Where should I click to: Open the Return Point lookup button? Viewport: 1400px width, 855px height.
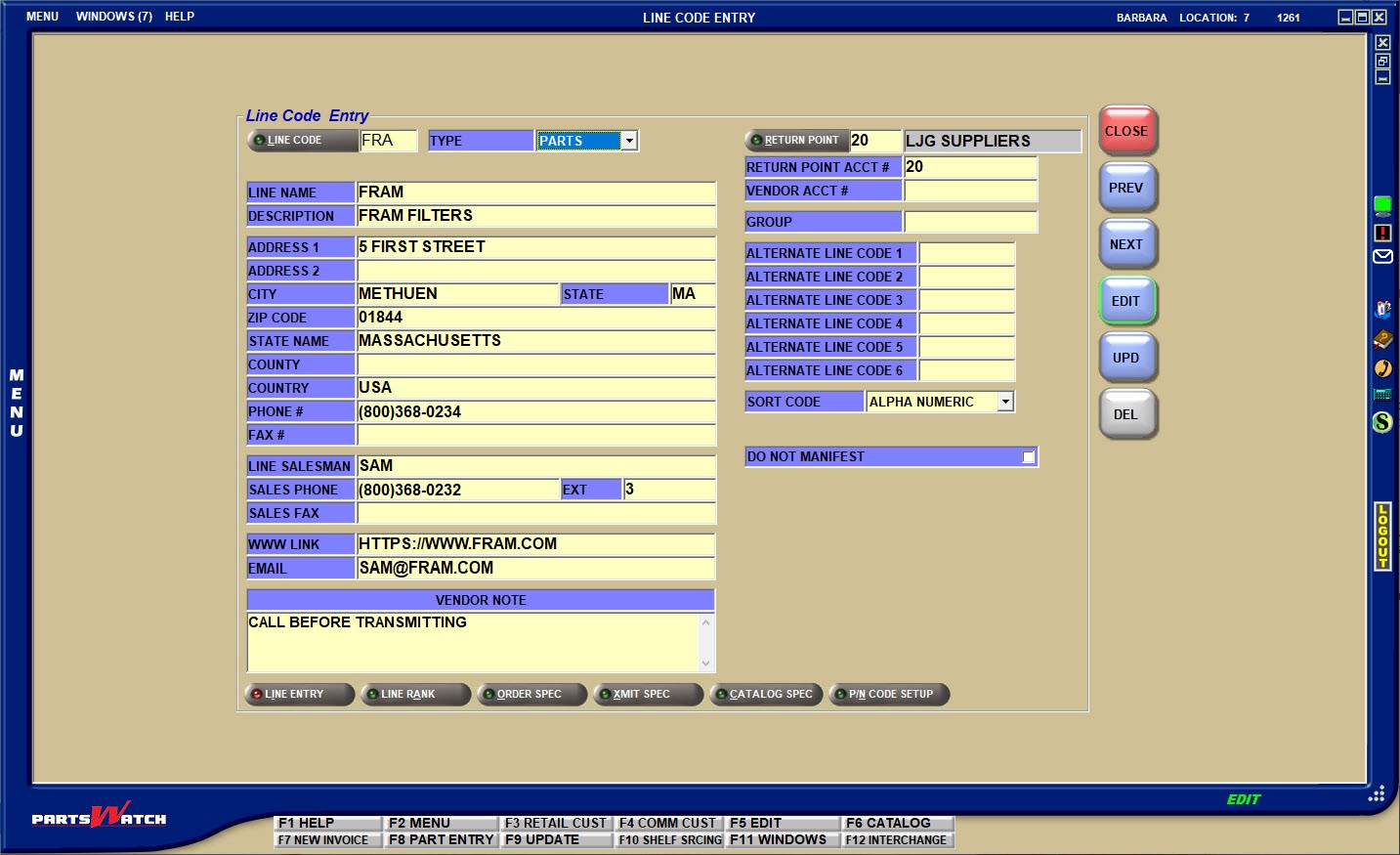794,141
